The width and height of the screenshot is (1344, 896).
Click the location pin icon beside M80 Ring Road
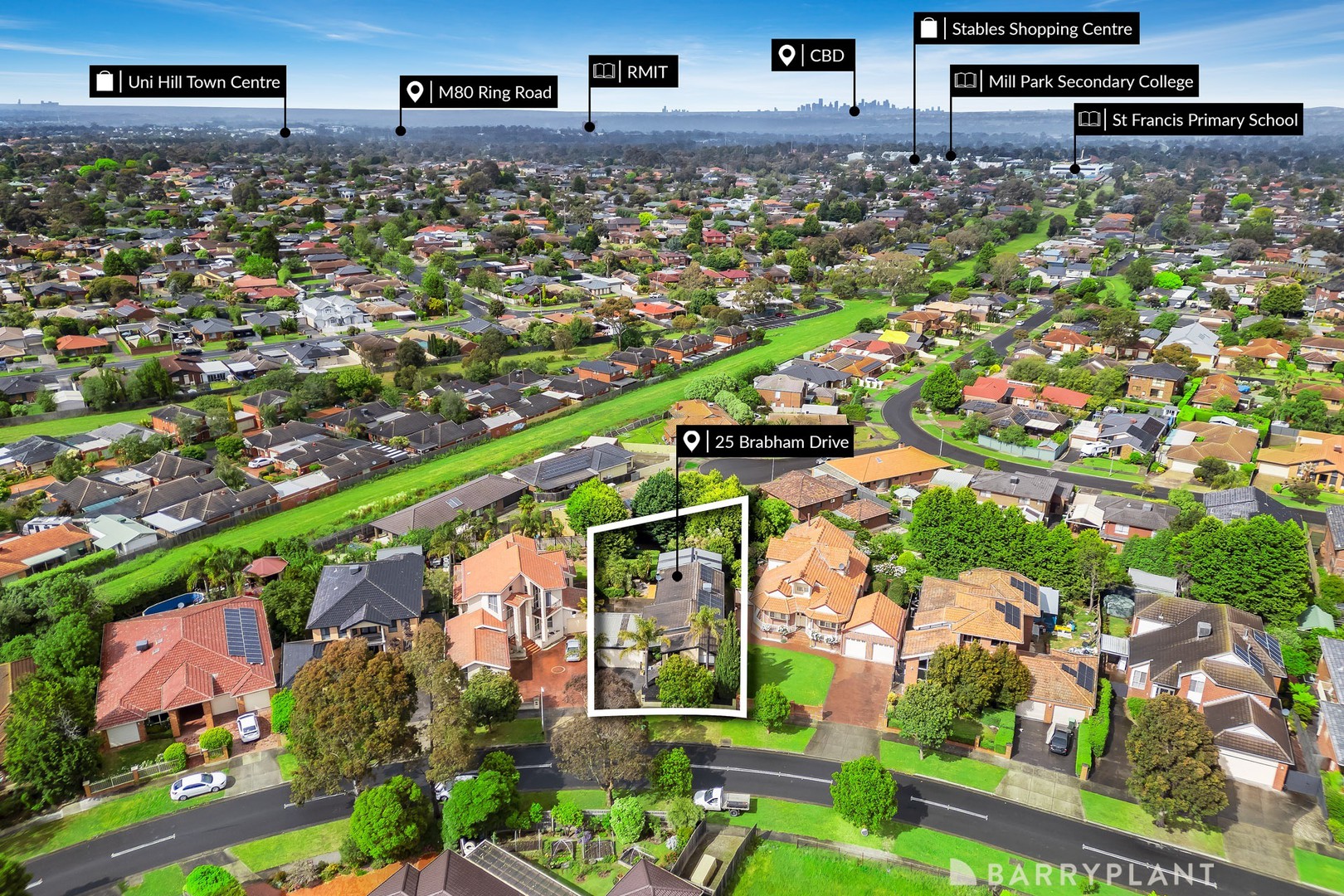[x=415, y=92]
